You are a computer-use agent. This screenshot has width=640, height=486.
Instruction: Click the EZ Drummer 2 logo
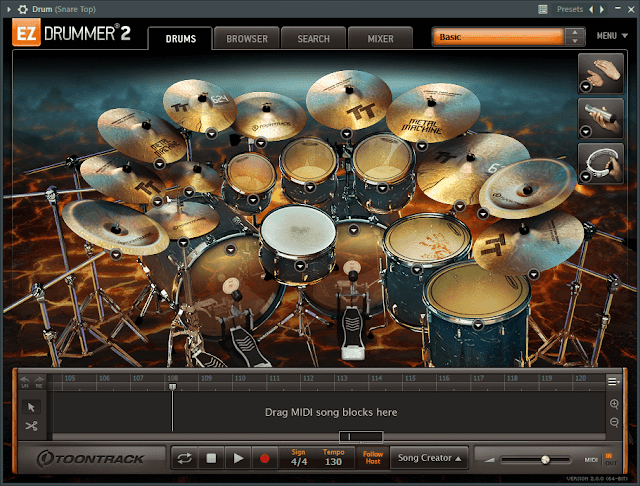(72, 33)
